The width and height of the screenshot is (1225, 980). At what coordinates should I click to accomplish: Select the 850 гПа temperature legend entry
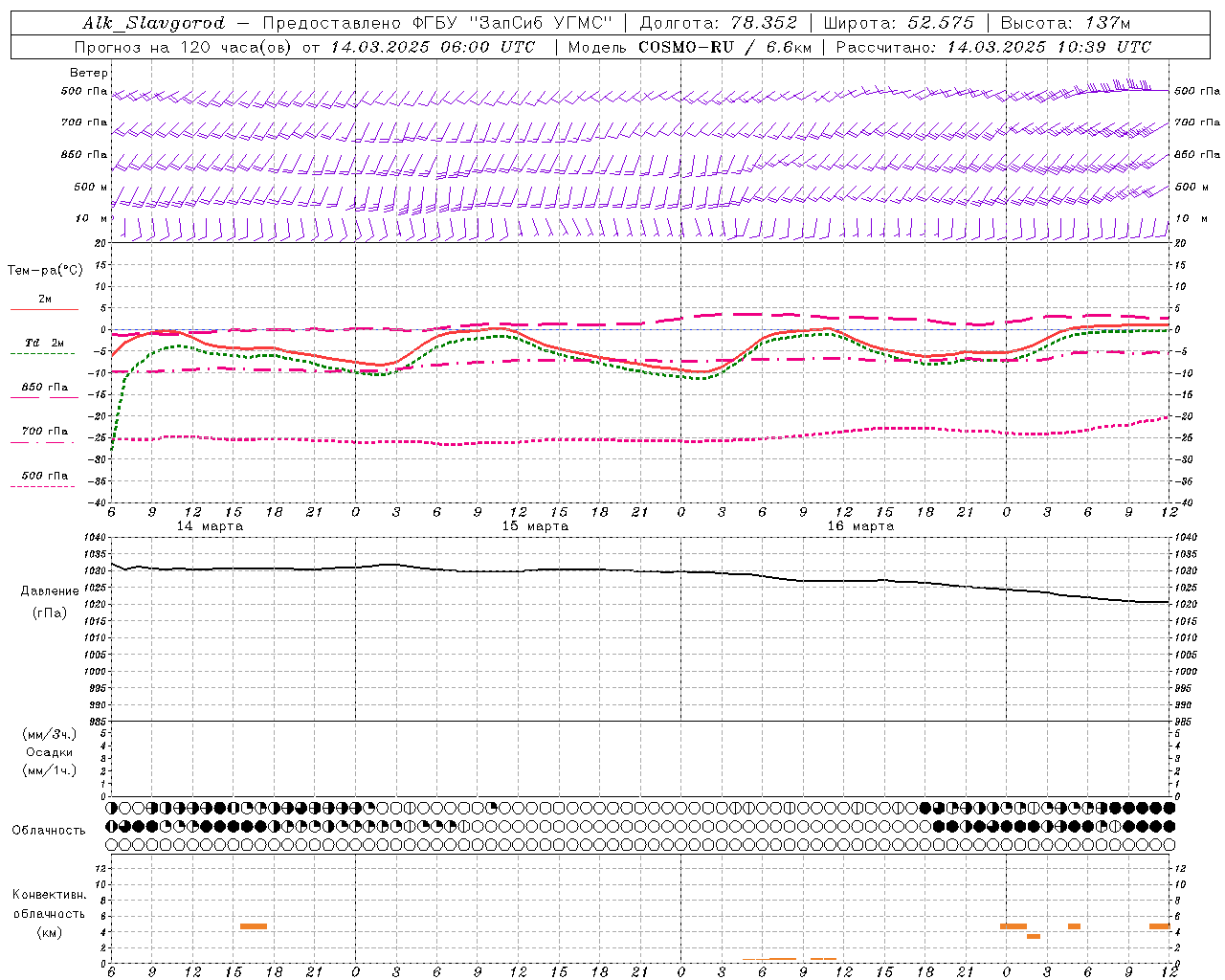[45, 388]
